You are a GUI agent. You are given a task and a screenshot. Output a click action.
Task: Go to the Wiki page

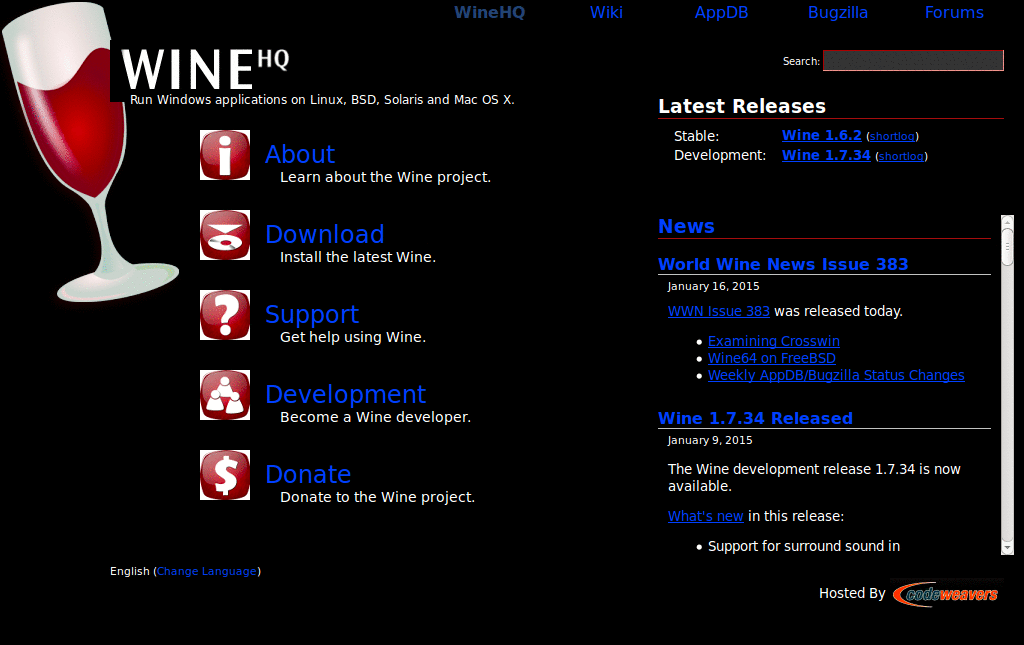[x=606, y=12]
